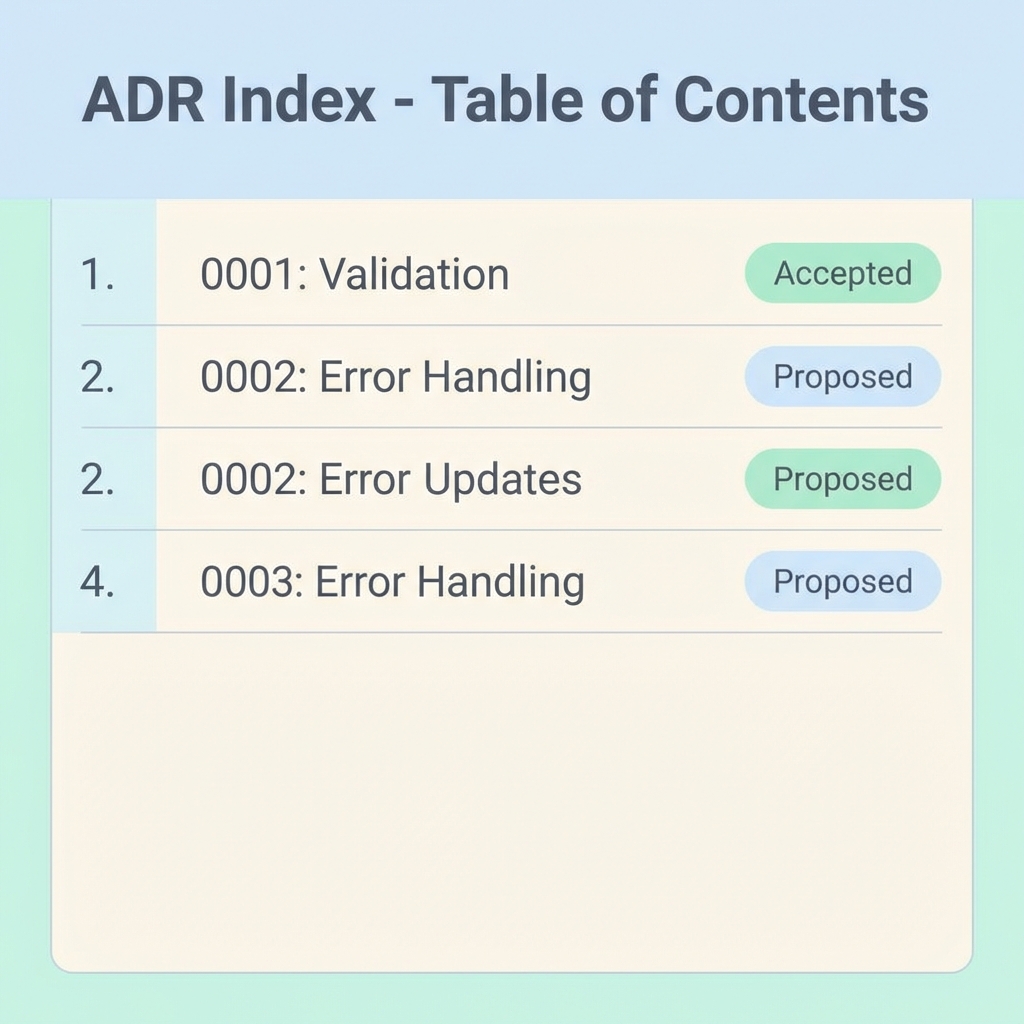The height and width of the screenshot is (1024, 1024).
Task: Click the divider line under 0002: Error Updates
Action: point(510,530)
